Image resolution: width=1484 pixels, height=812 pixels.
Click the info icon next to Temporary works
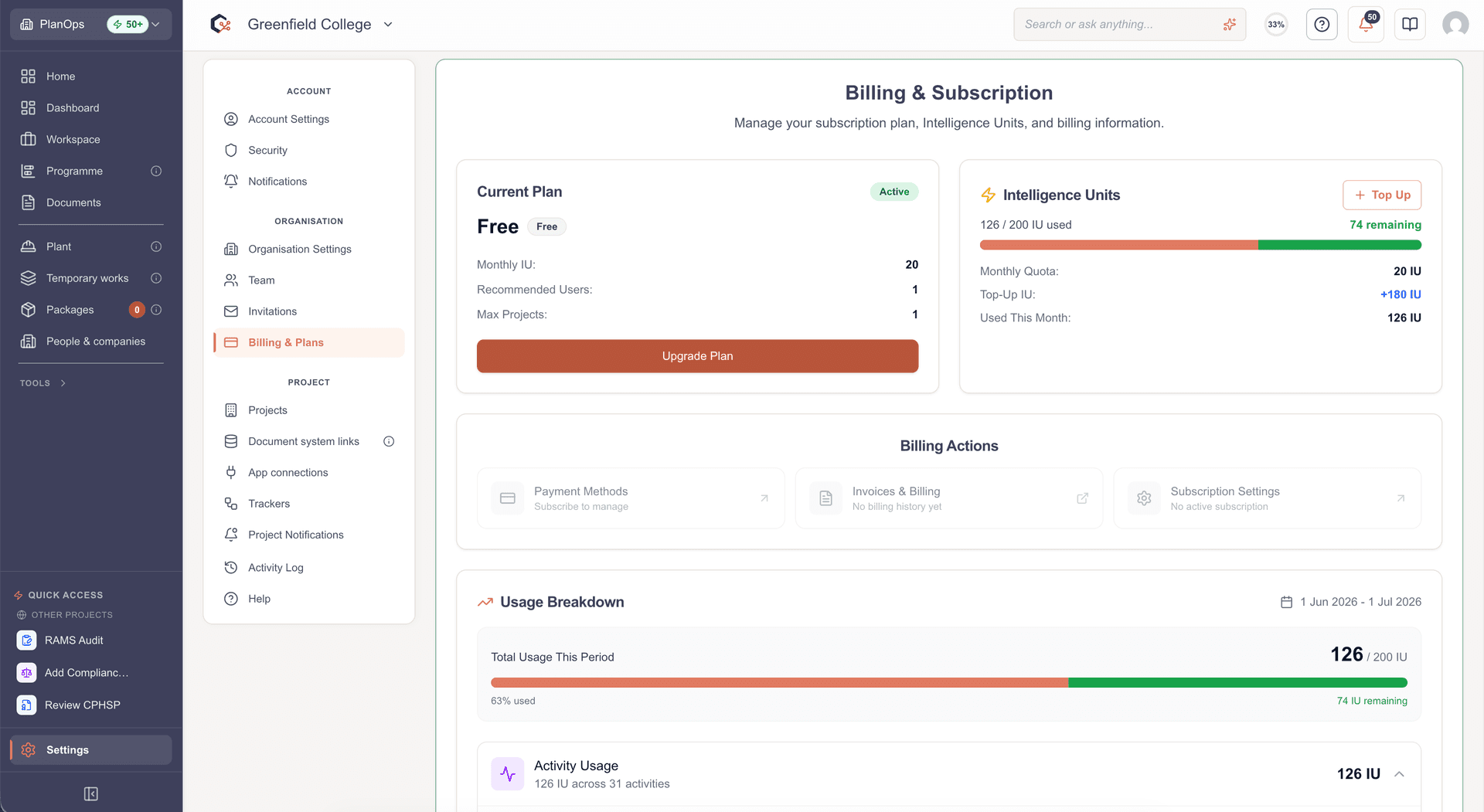(156, 278)
